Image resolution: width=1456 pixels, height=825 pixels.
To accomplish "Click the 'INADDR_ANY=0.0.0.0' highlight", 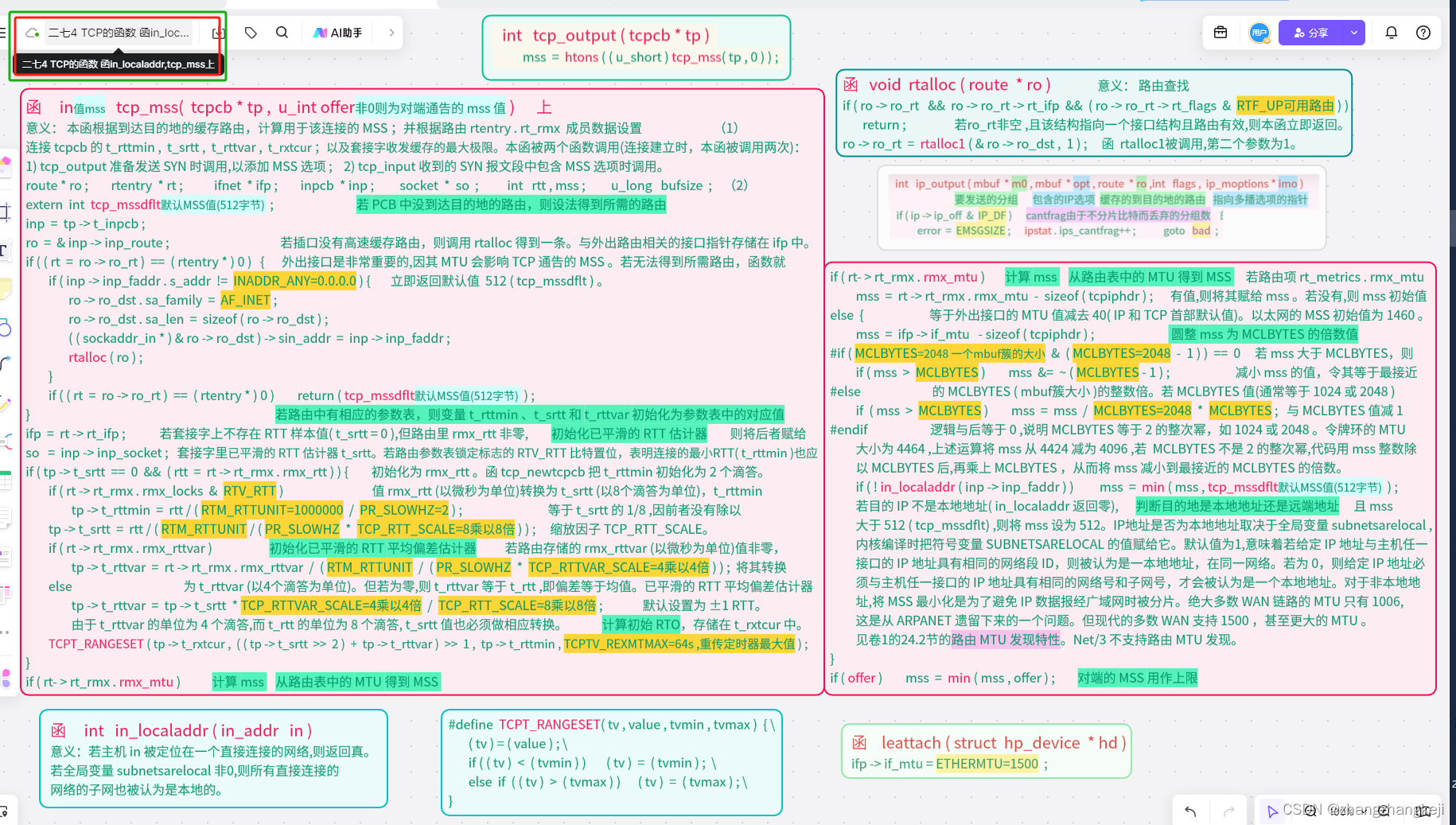I will pyautogui.click(x=295, y=281).
